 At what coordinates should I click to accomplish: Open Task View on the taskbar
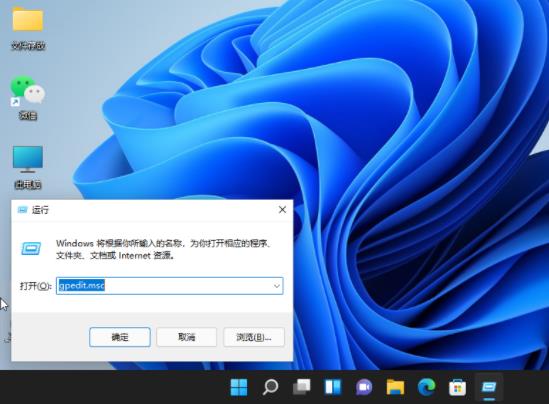[301, 387]
